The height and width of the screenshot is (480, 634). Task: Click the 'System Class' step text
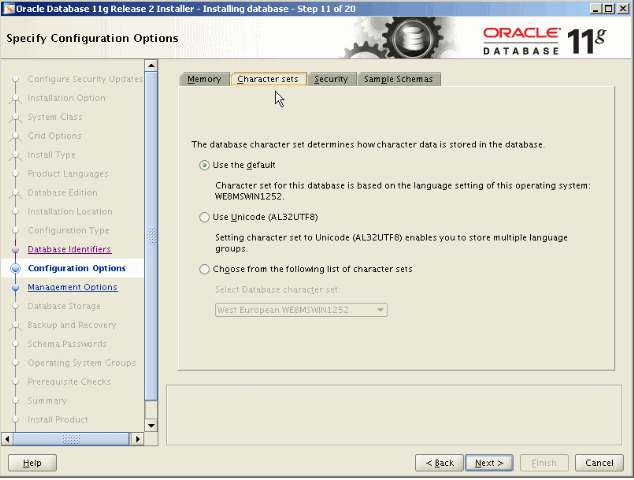(55, 117)
